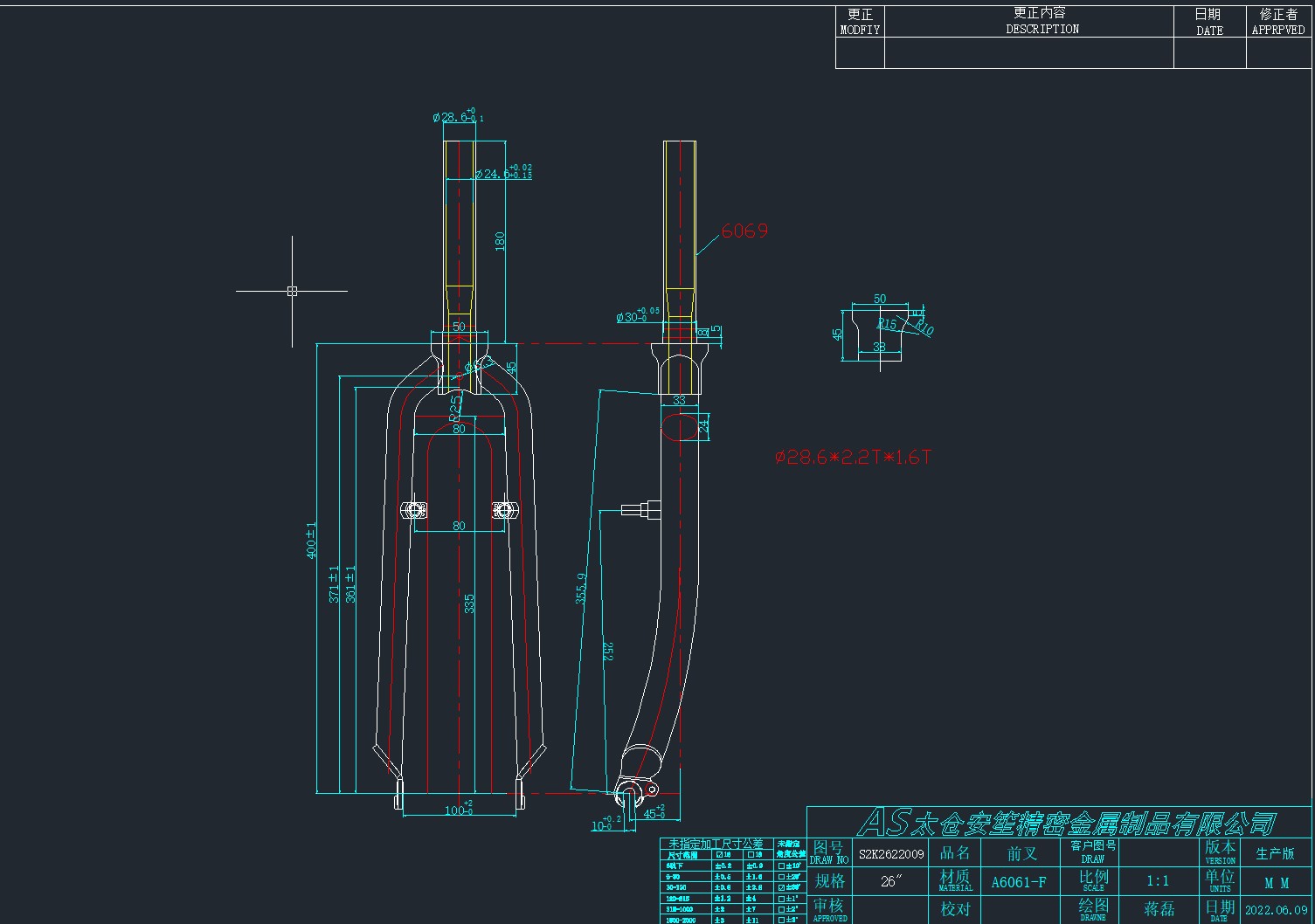Select the right brake boss mount symbol
This screenshot has height=924, width=1315.
point(502,509)
